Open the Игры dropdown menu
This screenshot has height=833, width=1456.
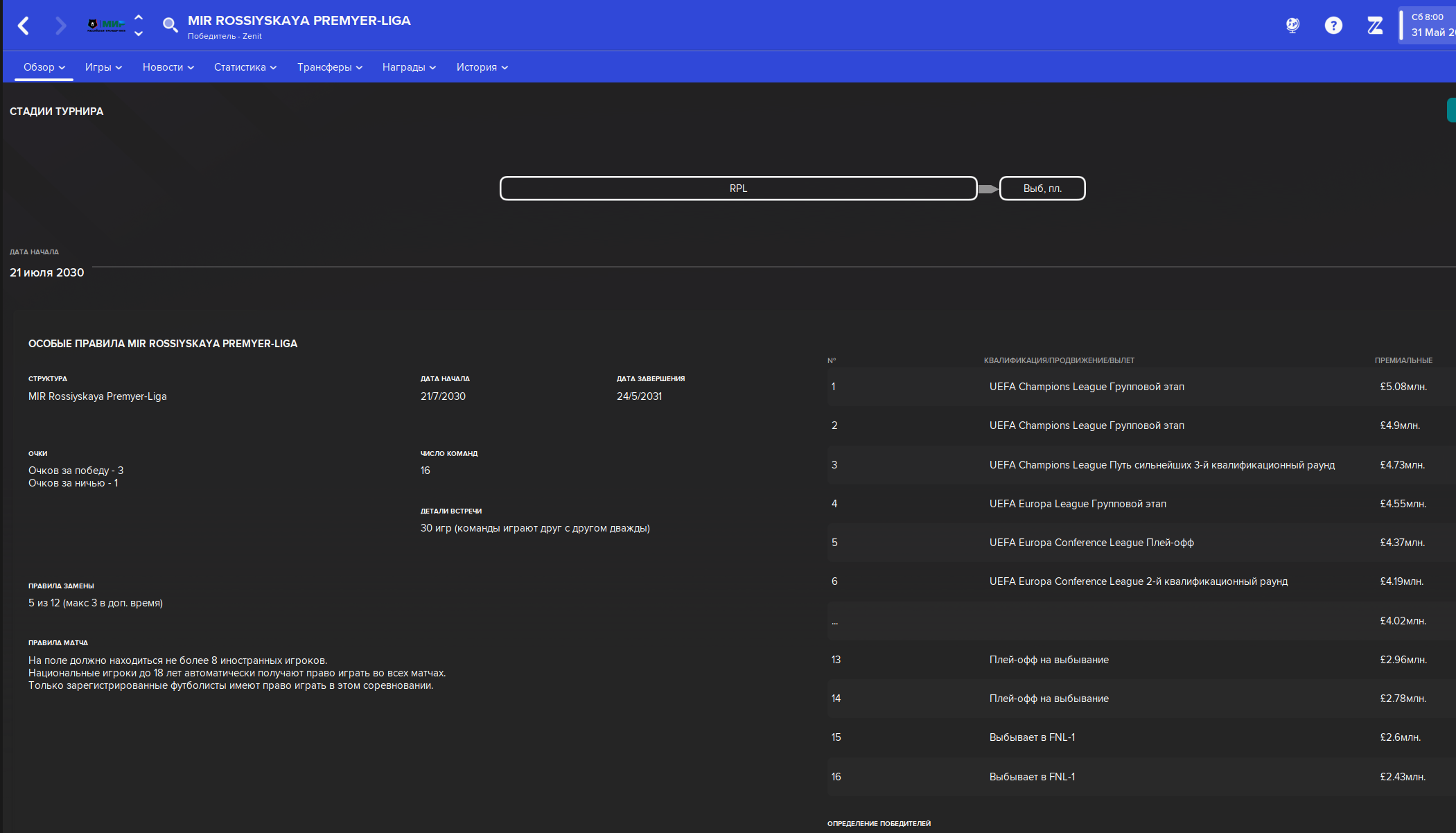(x=103, y=67)
